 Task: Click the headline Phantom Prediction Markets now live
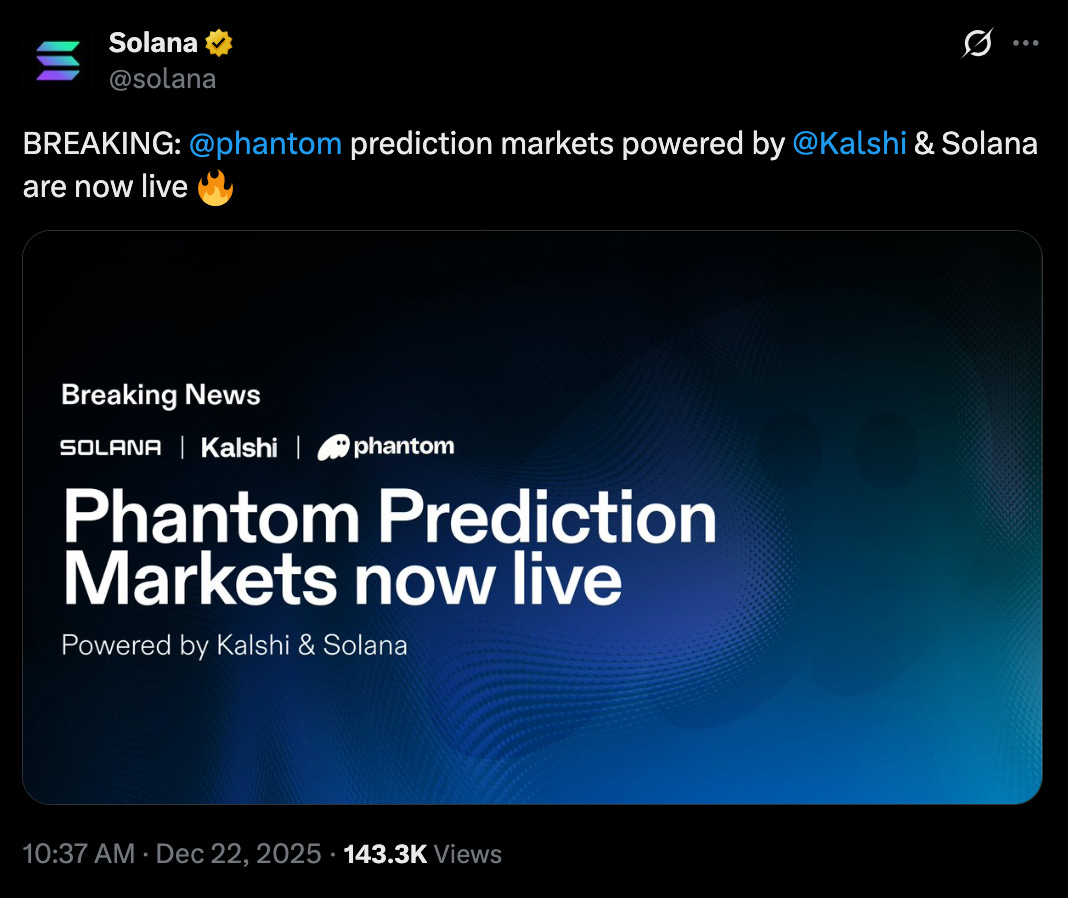point(390,543)
